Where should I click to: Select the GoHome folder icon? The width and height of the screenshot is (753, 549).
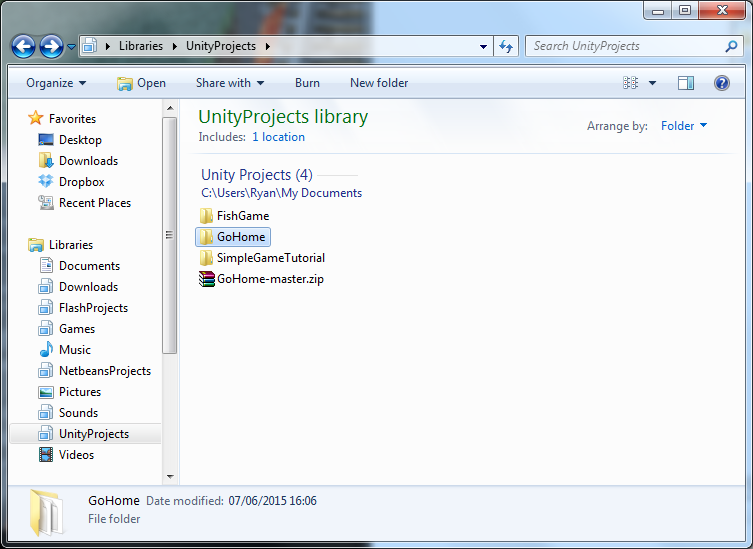[x=206, y=237]
